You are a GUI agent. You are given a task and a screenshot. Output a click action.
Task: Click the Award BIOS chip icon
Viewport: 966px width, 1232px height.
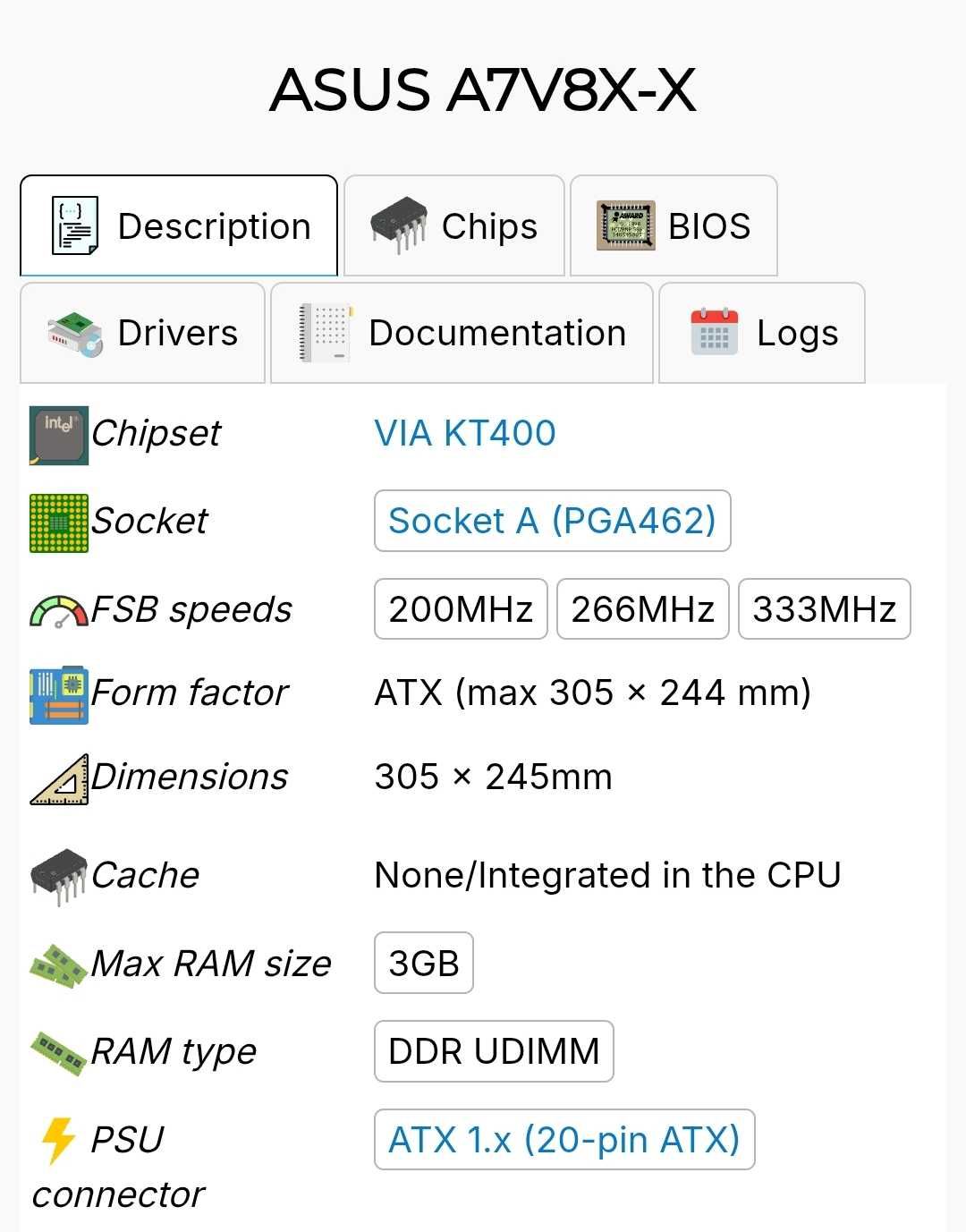click(x=626, y=225)
